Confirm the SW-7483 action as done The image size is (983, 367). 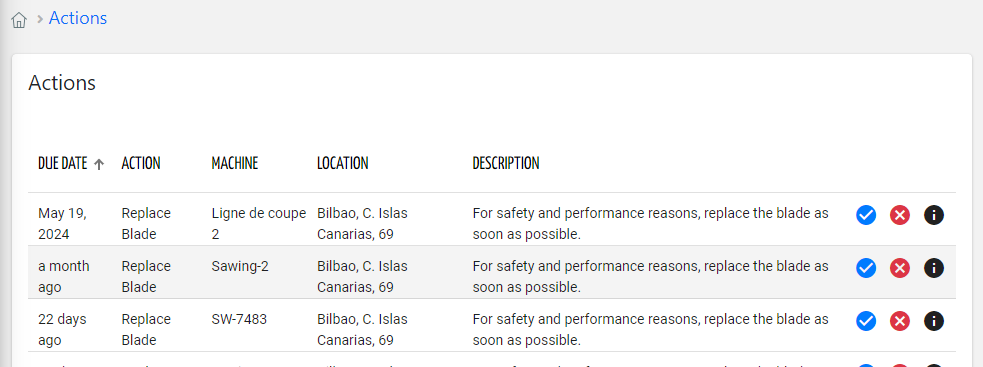(x=866, y=322)
